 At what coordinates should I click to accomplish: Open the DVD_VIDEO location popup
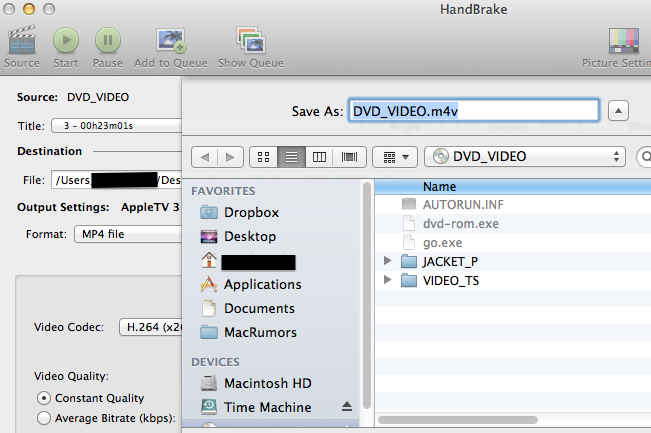[x=525, y=157]
